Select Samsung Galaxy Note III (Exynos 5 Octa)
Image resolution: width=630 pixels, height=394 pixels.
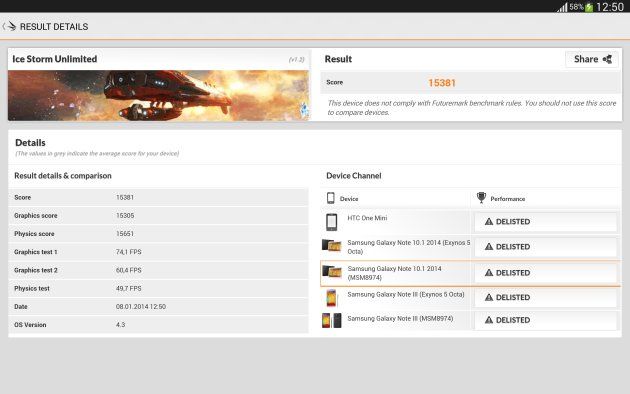tap(406, 294)
